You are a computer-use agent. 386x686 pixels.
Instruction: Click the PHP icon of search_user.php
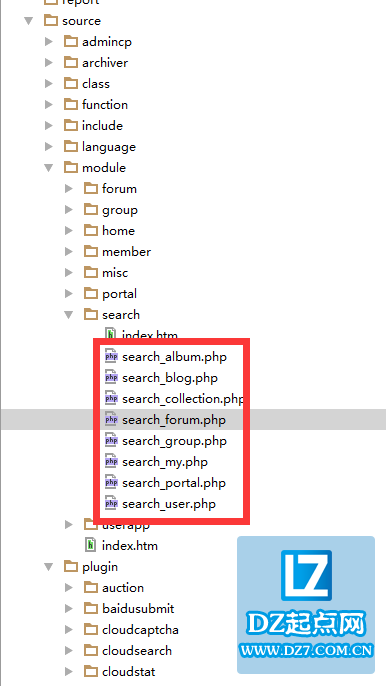(x=111, y=504)
